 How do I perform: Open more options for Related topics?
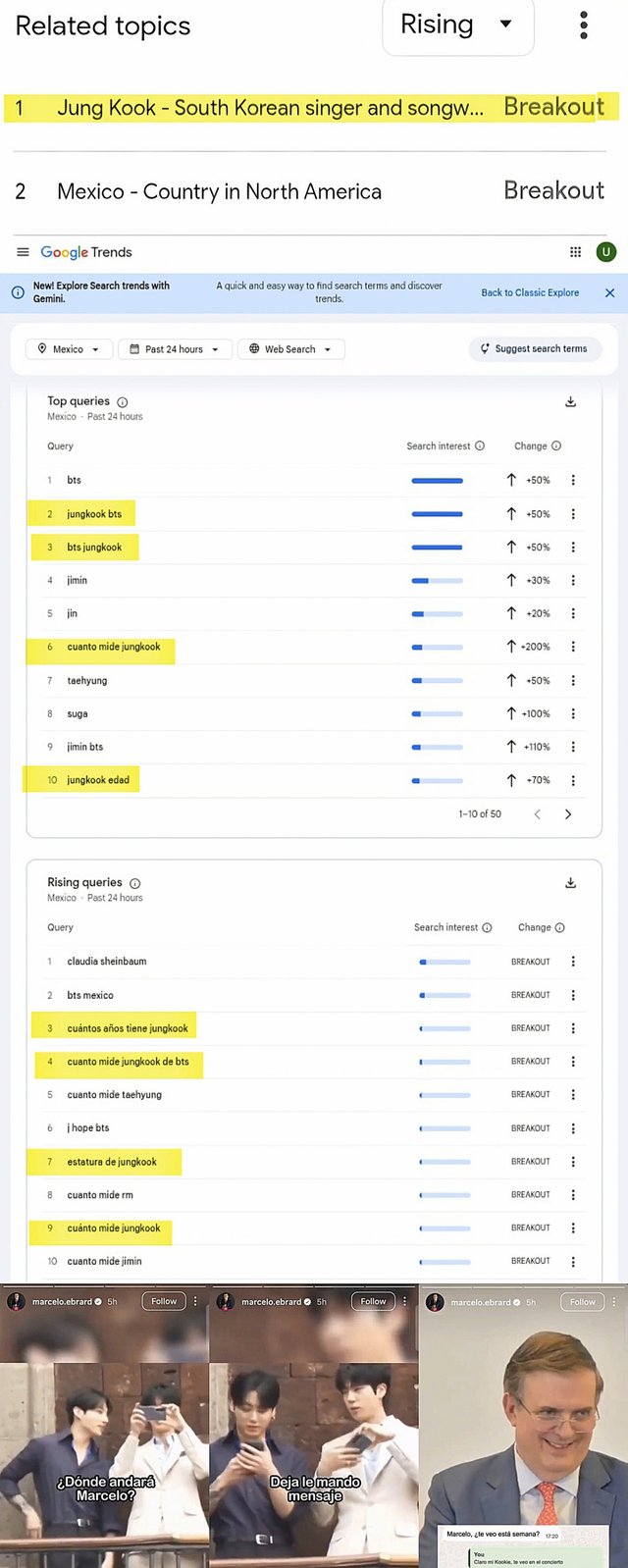[x=584, y=26]
